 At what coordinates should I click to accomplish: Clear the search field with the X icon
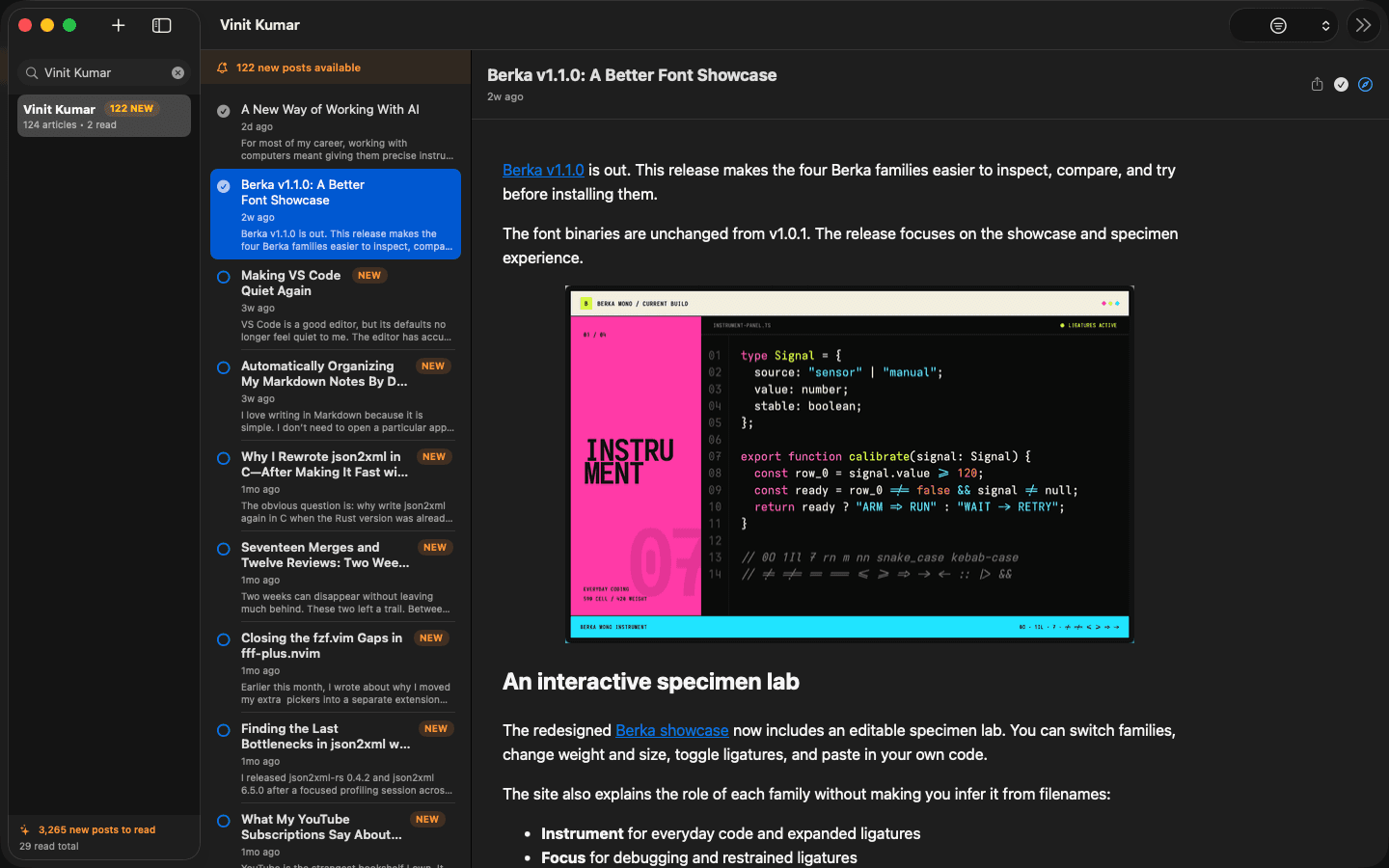[x=177, y=72]
